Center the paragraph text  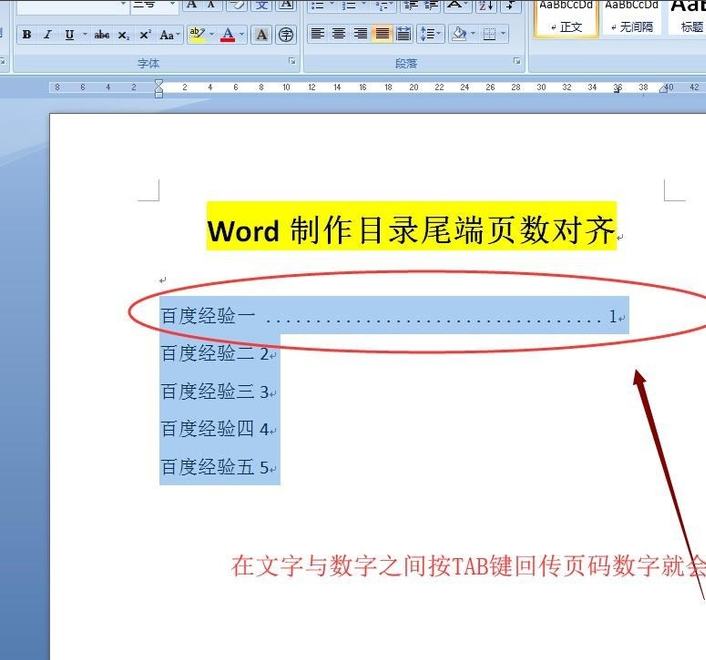[339, 34]
